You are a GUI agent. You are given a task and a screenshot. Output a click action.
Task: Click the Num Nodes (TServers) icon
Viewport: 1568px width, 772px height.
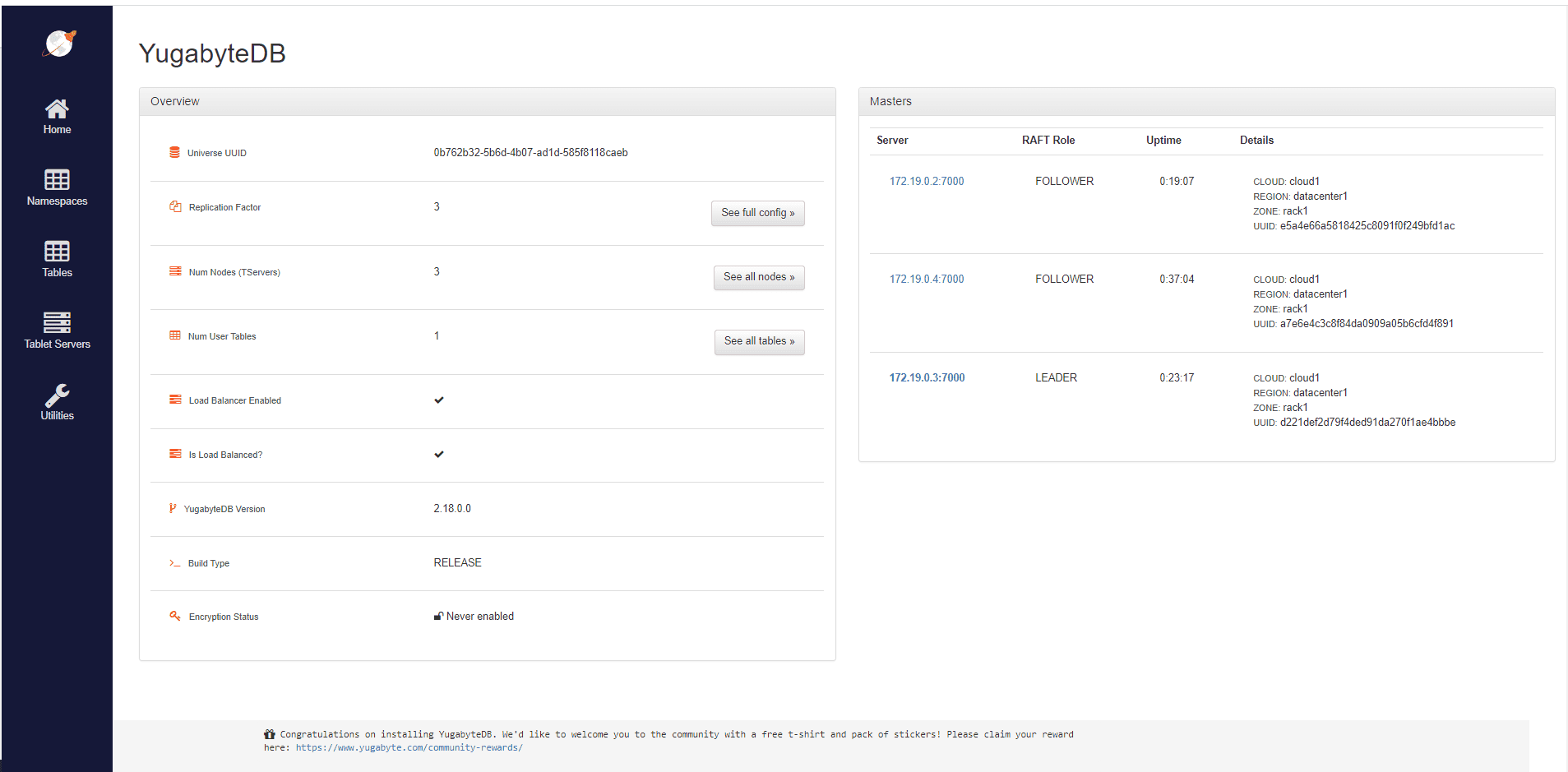coord(175,271)
